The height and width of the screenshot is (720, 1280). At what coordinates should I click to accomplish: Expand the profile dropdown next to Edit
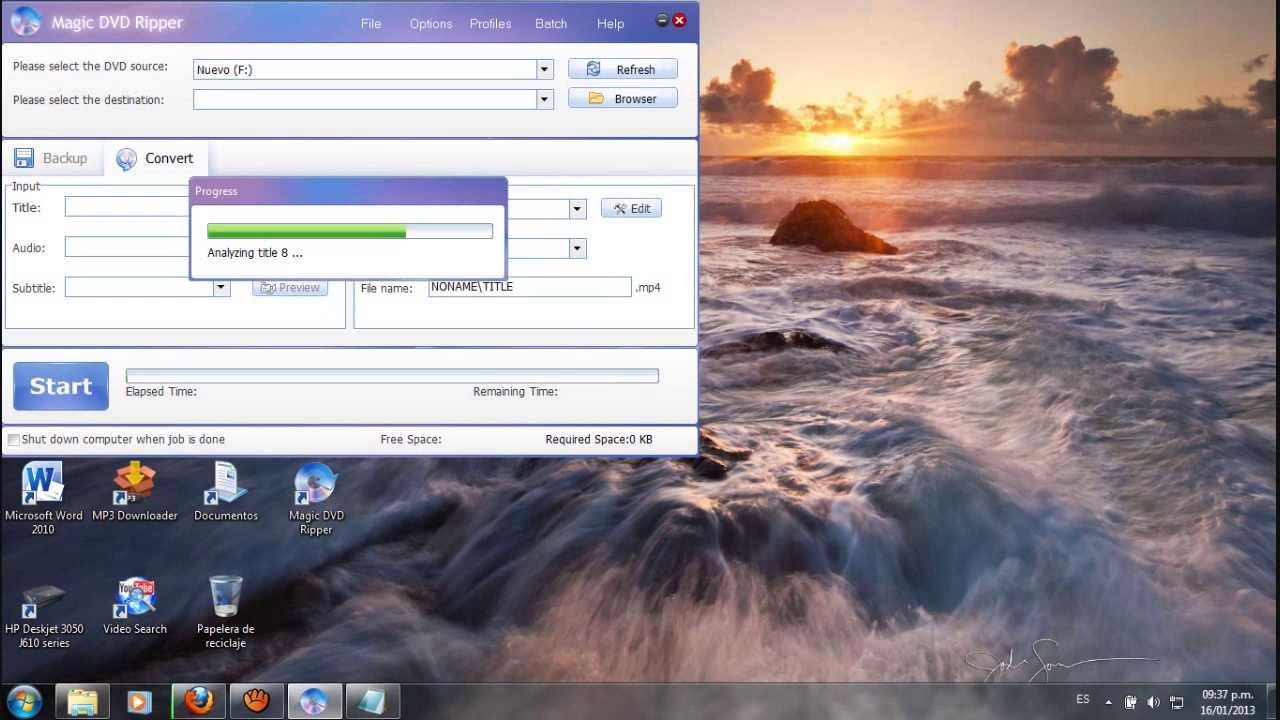point(577,209)
